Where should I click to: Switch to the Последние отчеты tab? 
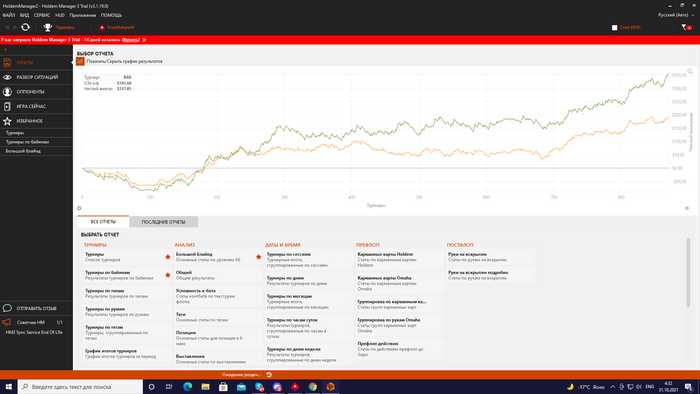tap(163, 222)
